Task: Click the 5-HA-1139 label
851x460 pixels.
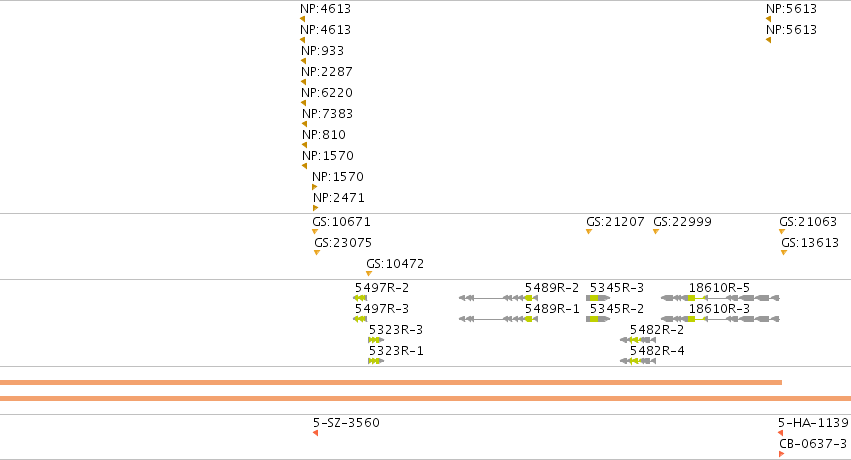Action: point(813,423)
